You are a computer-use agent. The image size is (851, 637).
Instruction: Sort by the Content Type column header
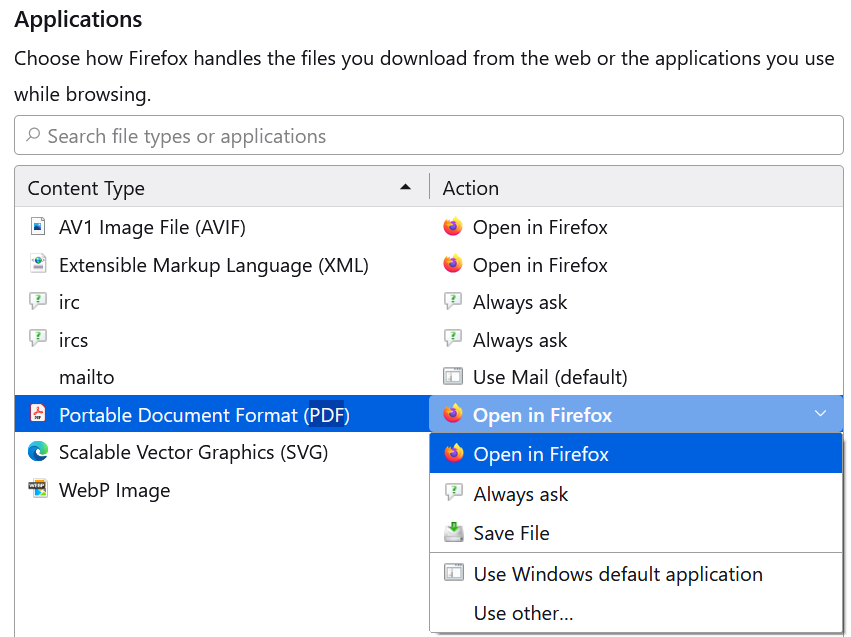click(220, 188)
